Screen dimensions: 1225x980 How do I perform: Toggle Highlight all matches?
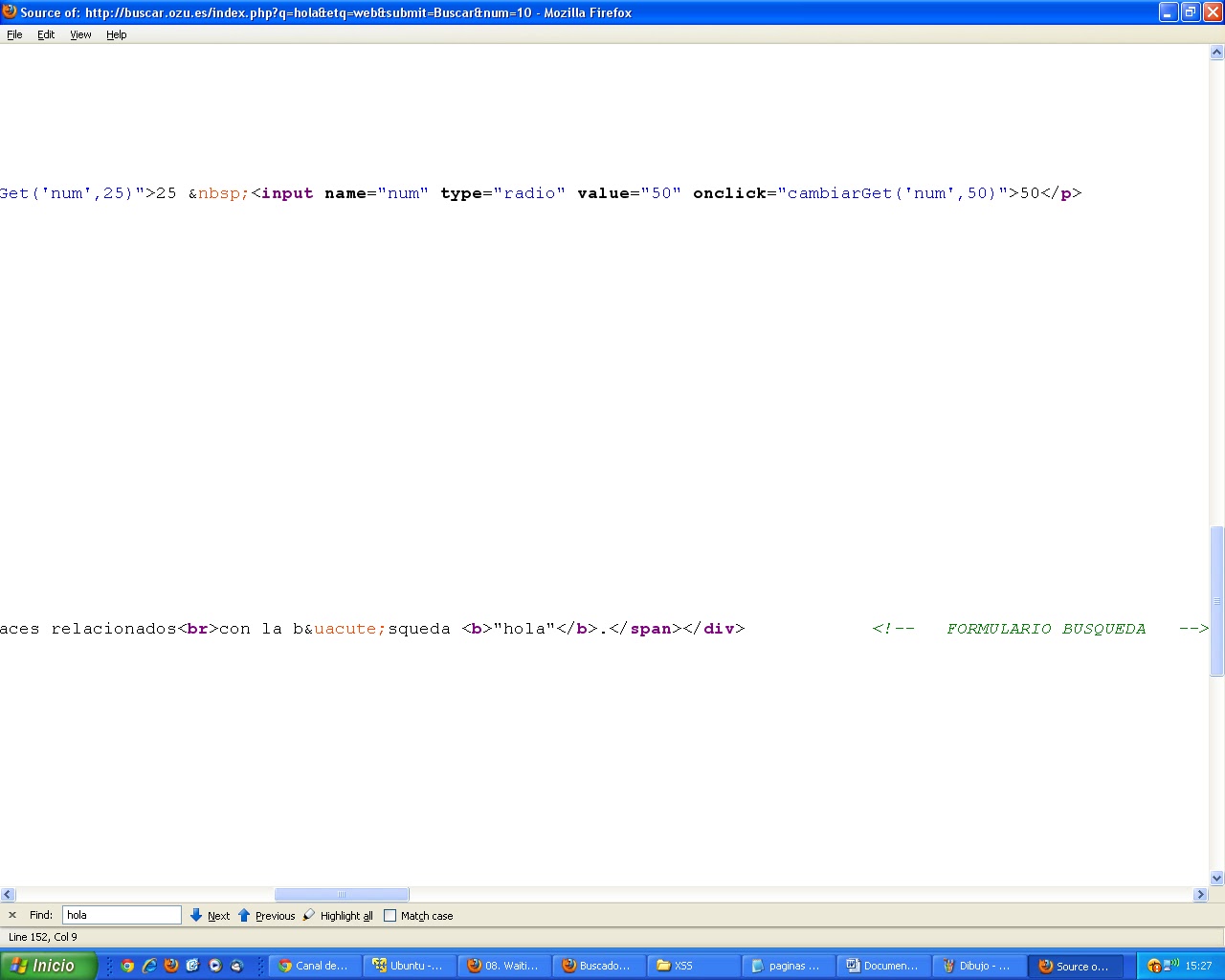pyautogui.click(x=338, y=916)
